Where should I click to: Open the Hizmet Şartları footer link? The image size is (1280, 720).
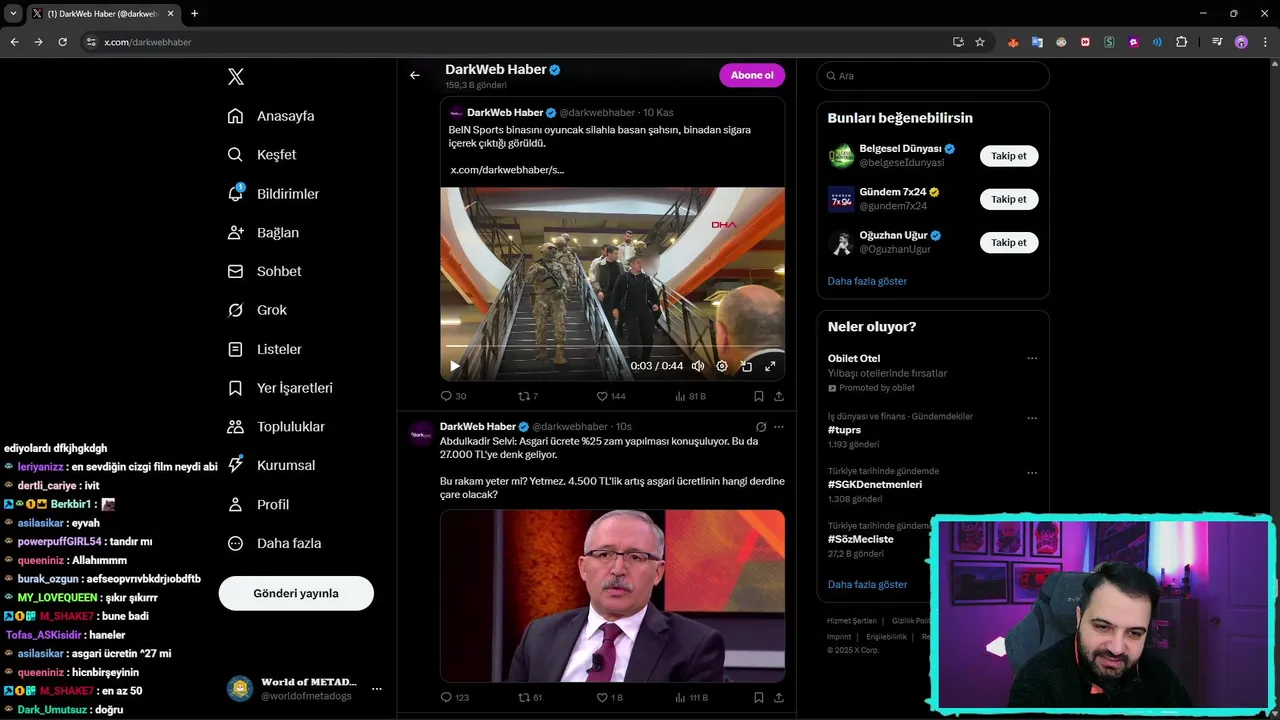(851, 621)
